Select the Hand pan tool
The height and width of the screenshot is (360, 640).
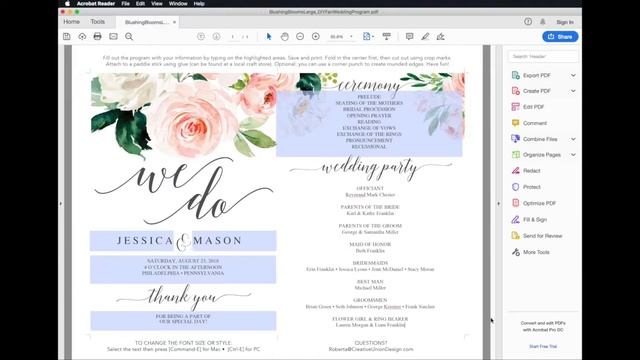pyautogui.click(x=284, y=37)
